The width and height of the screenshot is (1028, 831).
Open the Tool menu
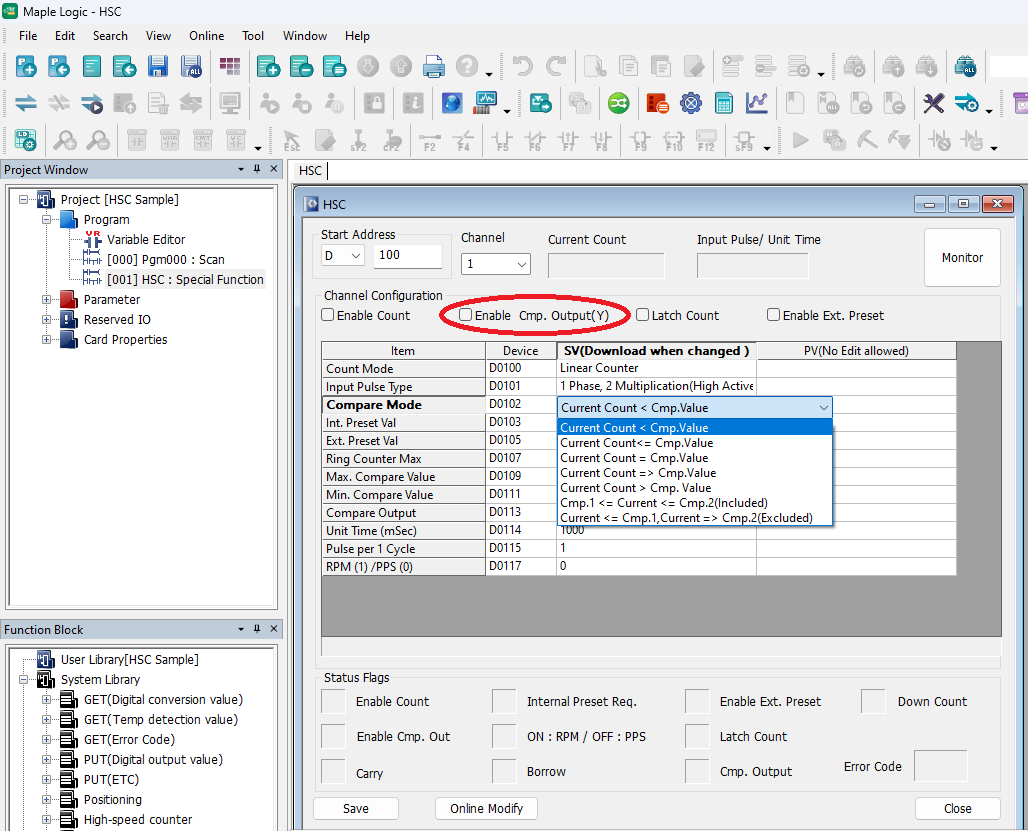(253, 36)
